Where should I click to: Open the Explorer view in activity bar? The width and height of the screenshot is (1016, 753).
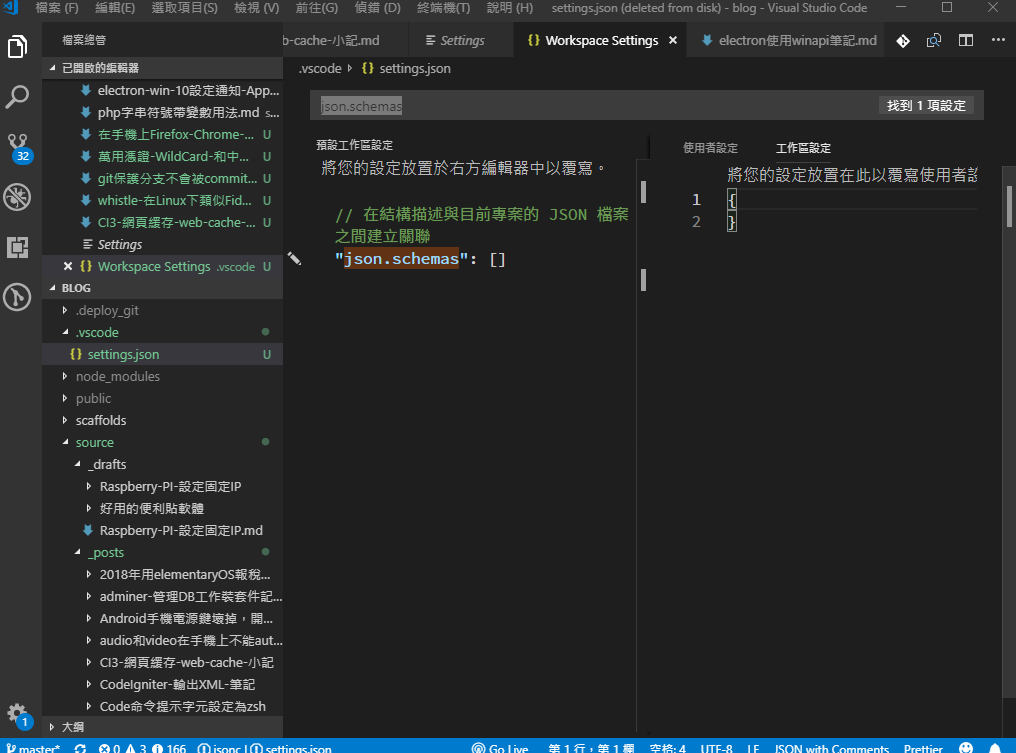(17, 47)
